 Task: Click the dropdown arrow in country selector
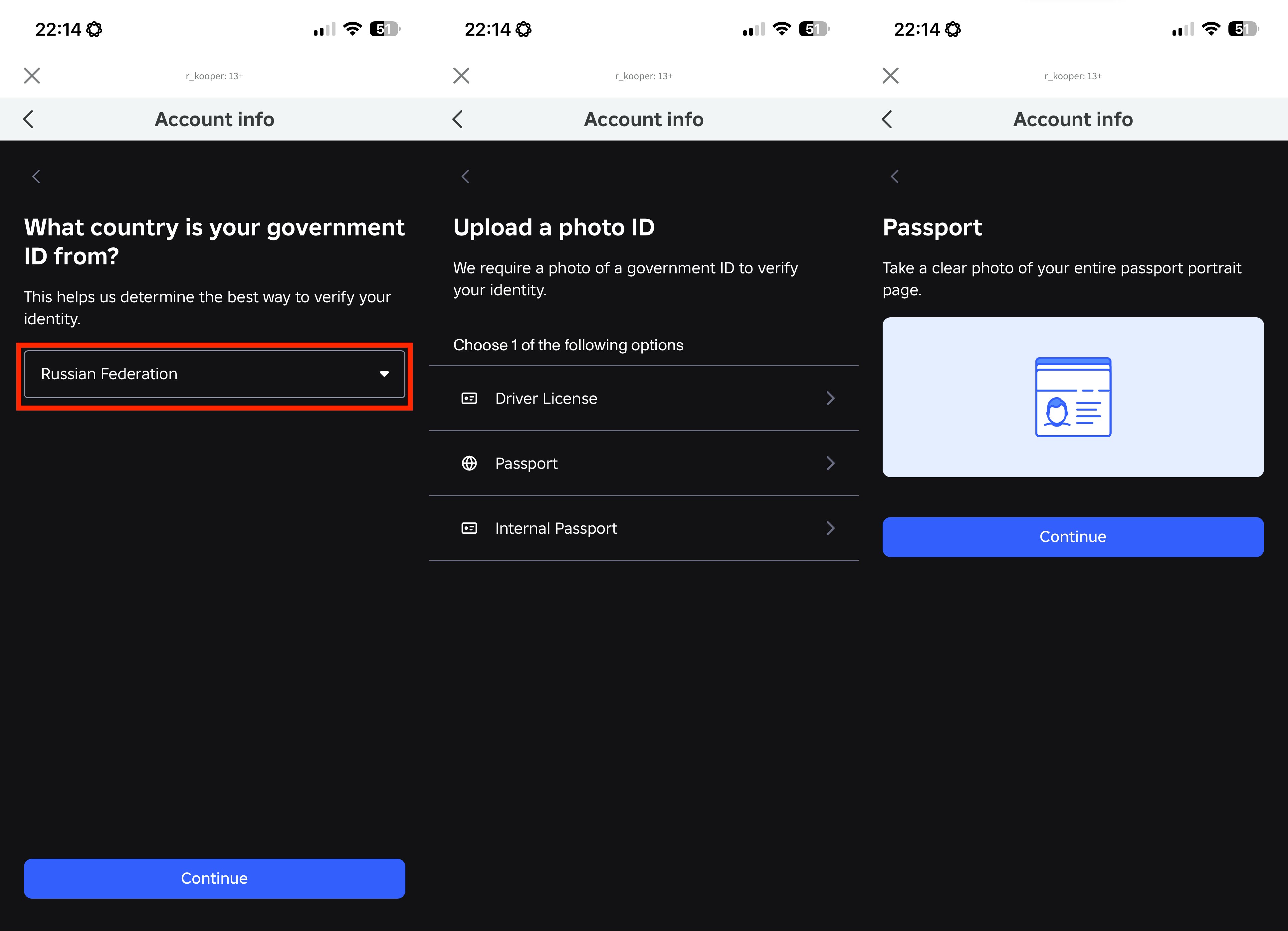pos(384,374)
